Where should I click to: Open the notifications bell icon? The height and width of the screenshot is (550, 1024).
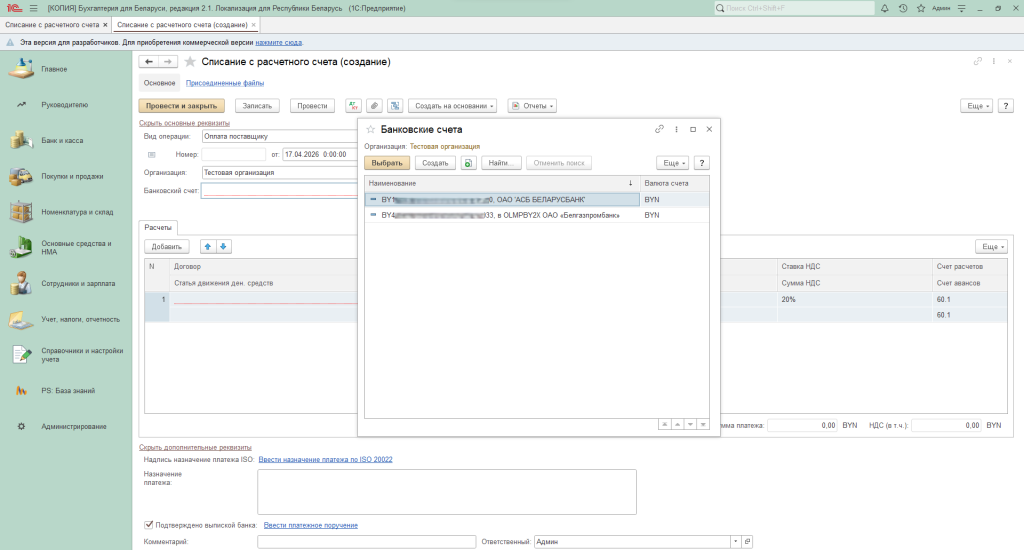pos(884,8)
